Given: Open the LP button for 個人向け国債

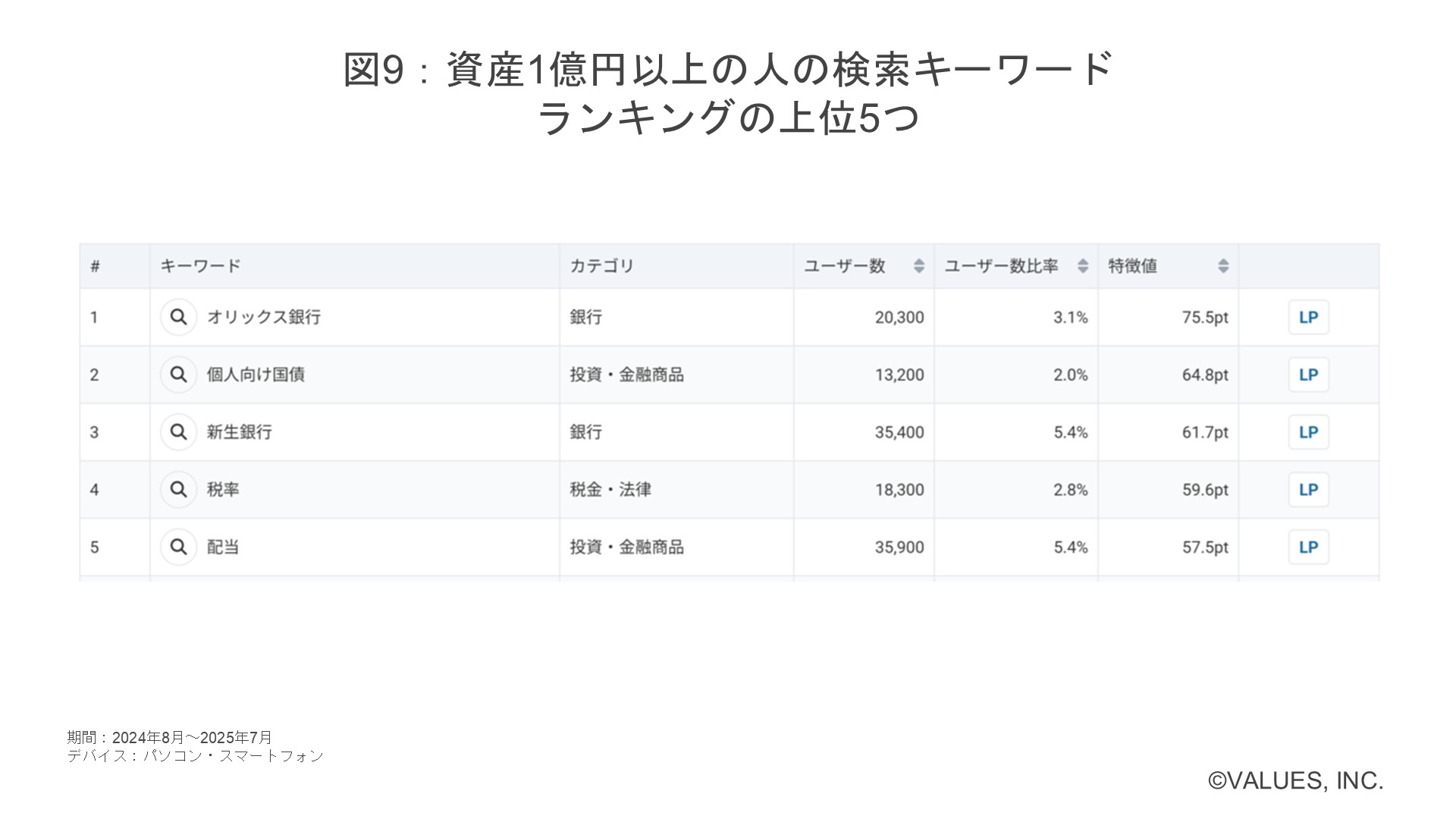Looking at the screenshot, I should tap(1308, 375).
